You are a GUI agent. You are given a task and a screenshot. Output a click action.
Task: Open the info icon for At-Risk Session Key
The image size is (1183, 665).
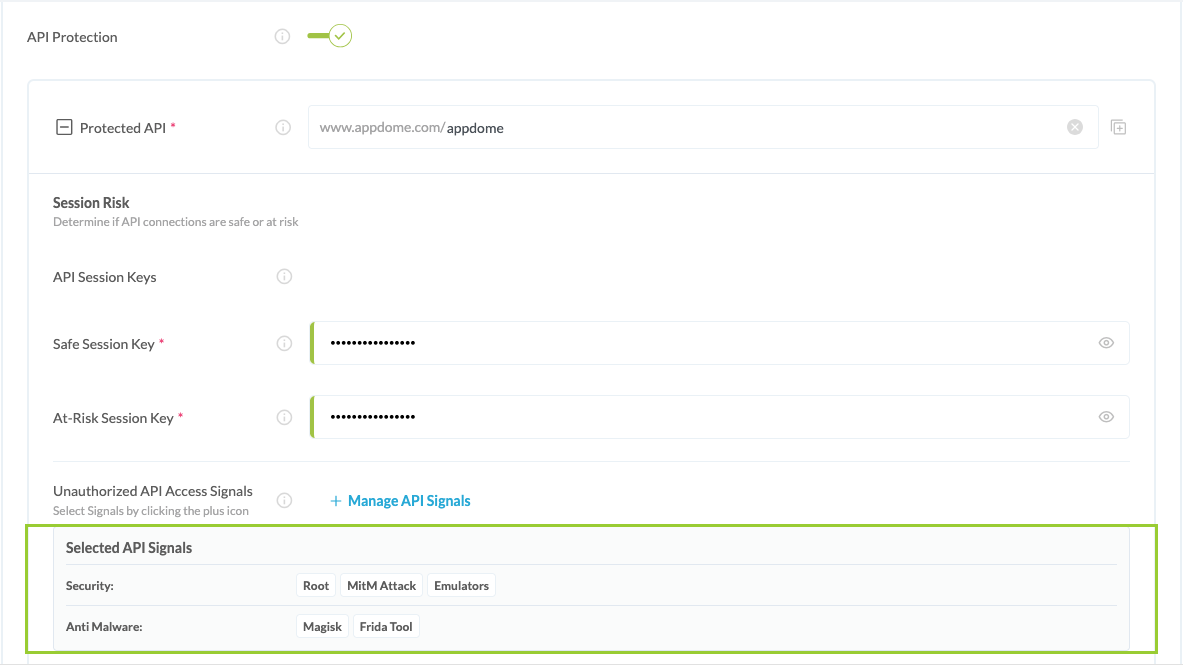pyautogui.click(x=284, y=417)
